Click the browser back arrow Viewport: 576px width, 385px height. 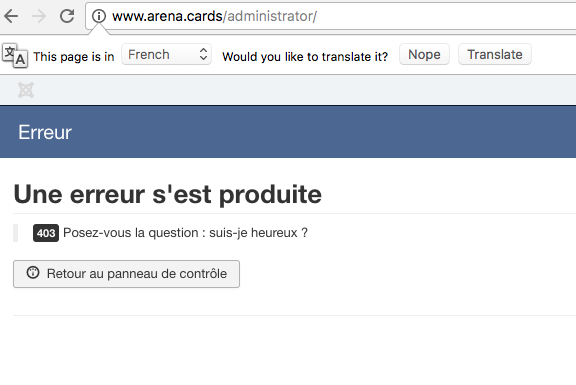(x=11, y=16)
